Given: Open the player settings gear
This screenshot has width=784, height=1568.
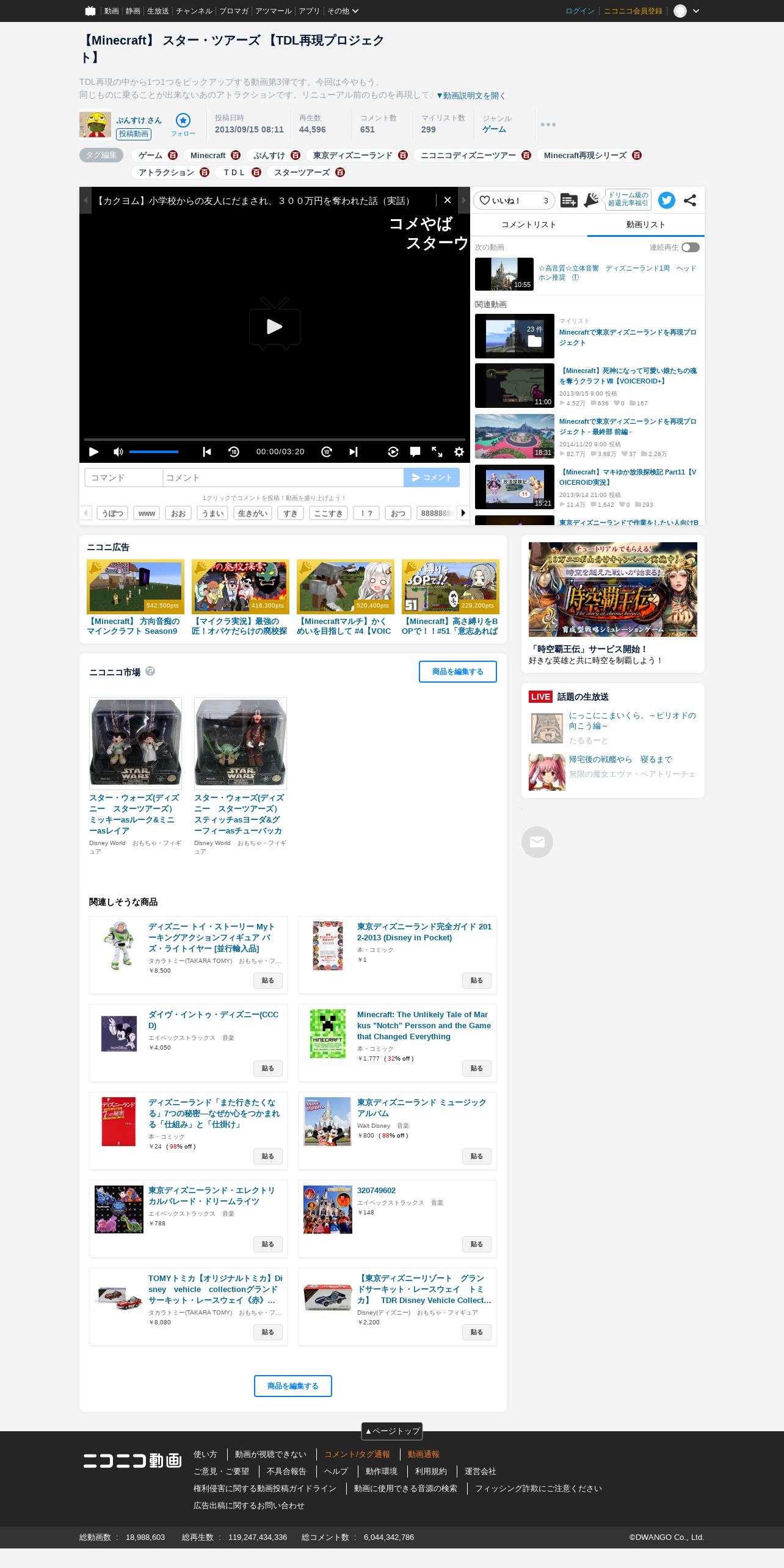Looking at the screenshot, I should (x=459, y=452).
